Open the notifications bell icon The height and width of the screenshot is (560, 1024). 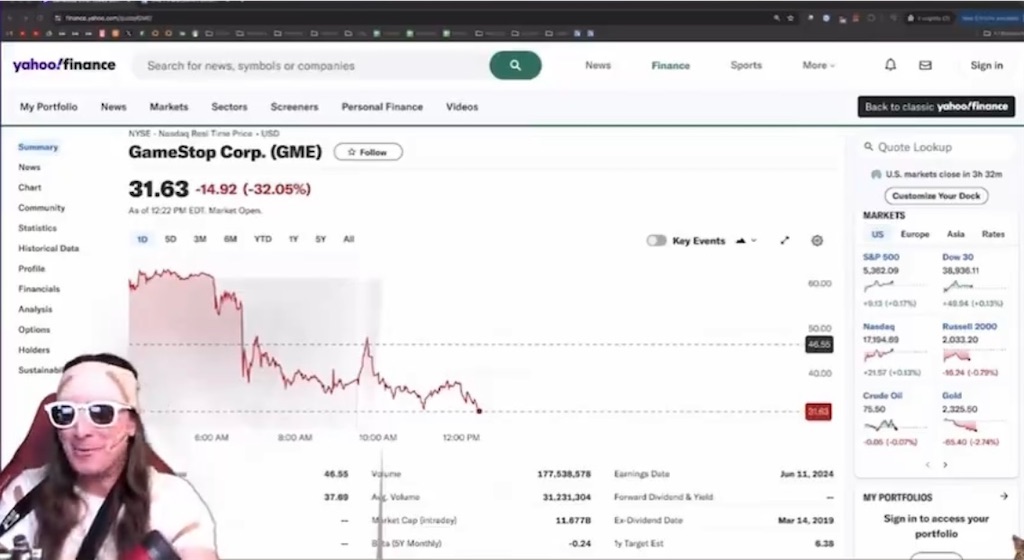click(x=890, y=65)
